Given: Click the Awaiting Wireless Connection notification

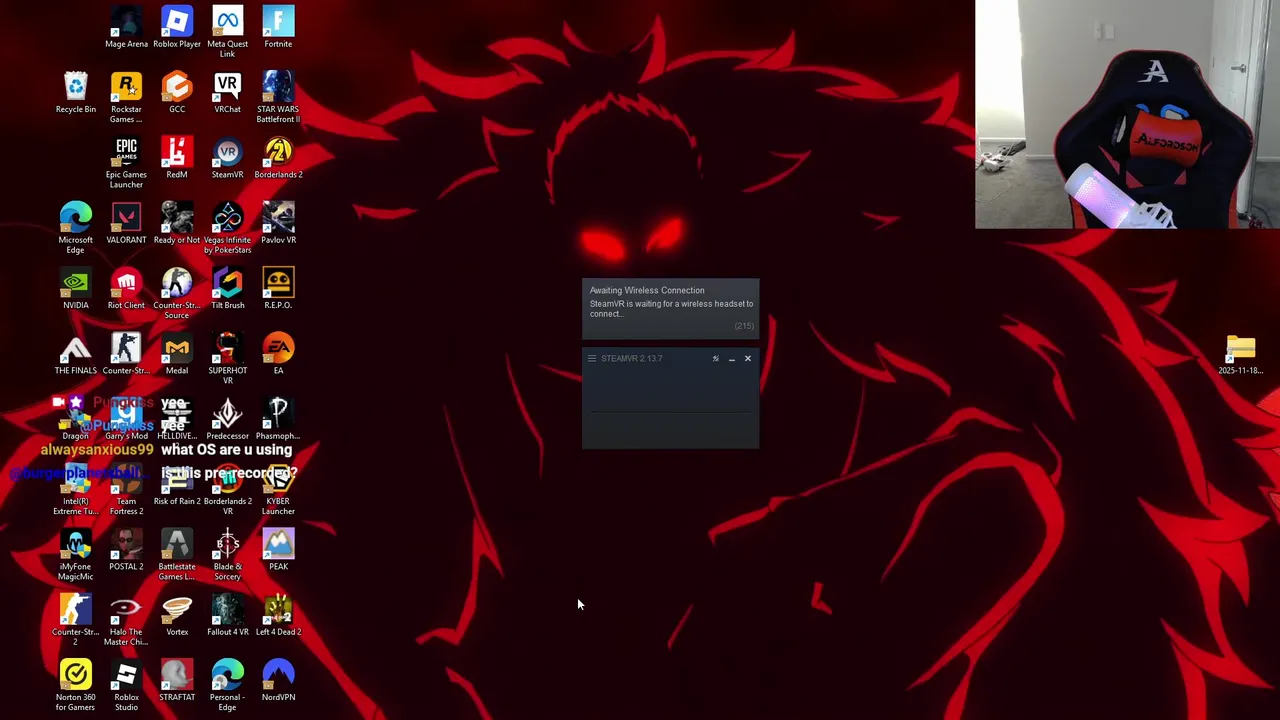Looking at the screenshot, I should click(670, 309).
